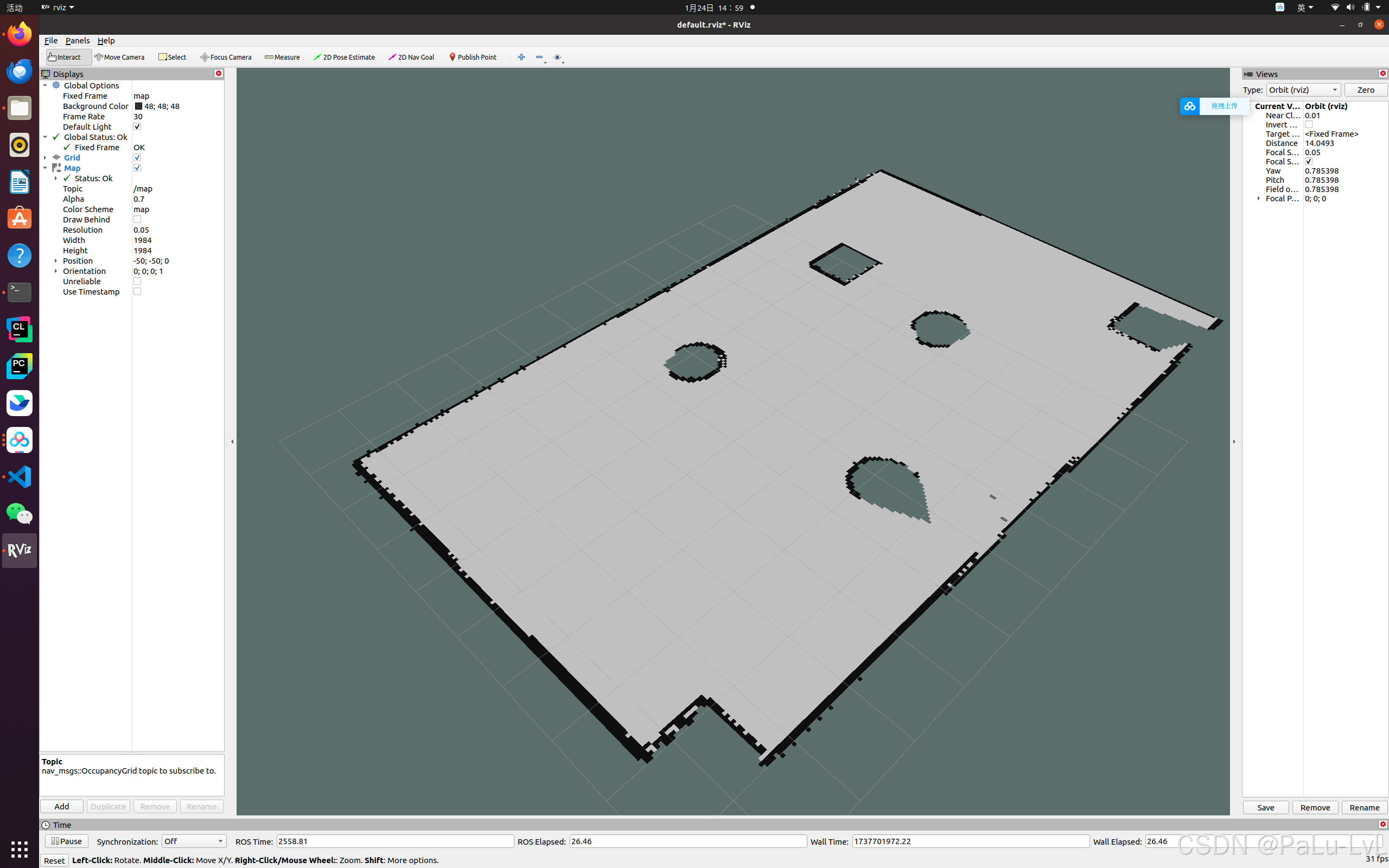Screen dimensions: 1389x868
Task: Toggle the Map display checkbox
Action: [137, 168]
